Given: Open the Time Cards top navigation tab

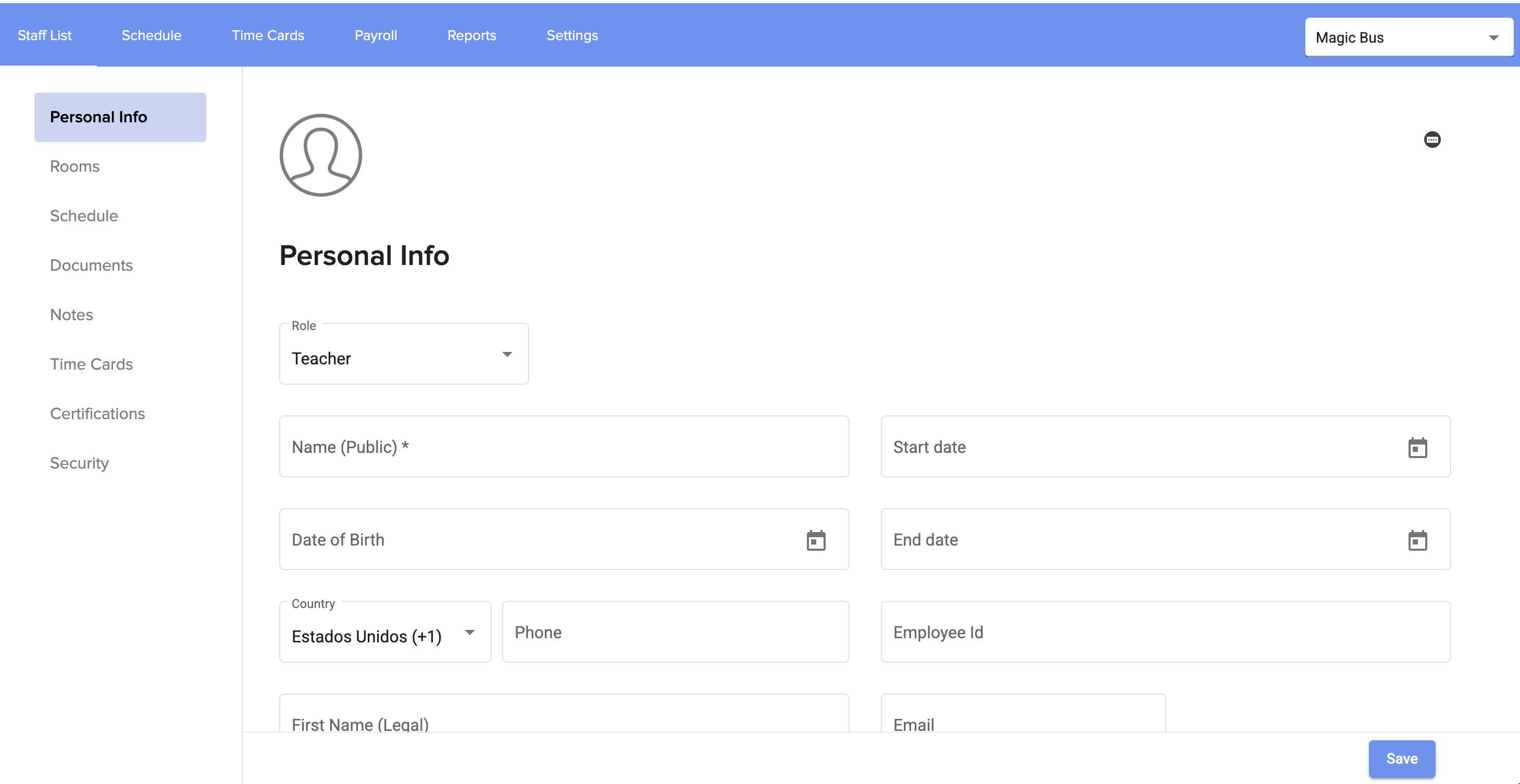Looking at the screenshot, I should pos(268,35).
